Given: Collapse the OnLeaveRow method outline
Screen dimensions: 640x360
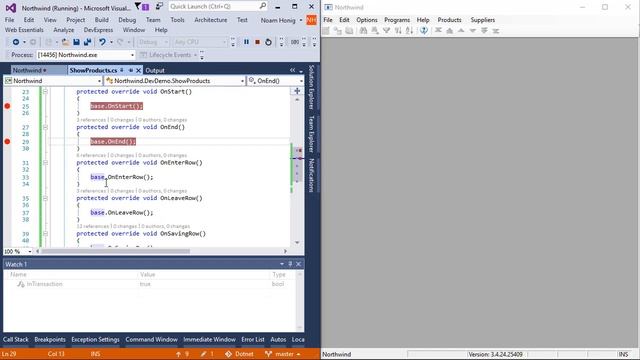Looking at the screenshot, I should (45, 198).
